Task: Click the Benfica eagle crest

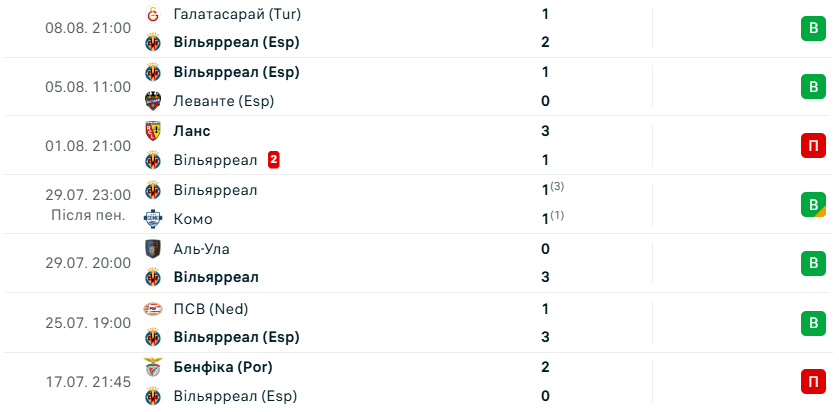Action: click(x=153, y=367)
